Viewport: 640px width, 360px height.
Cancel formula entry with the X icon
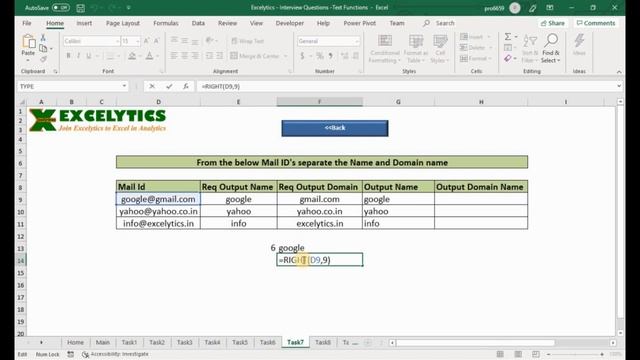click(152, 87)
